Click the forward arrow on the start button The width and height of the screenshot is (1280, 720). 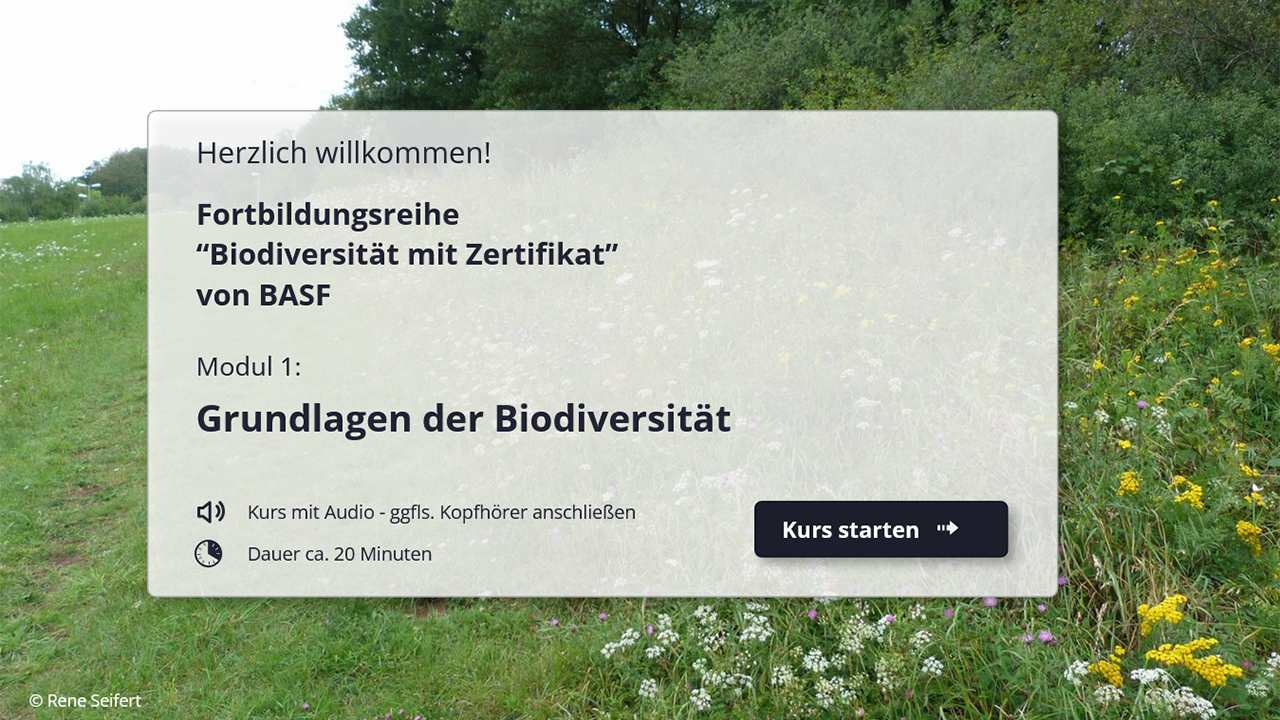[x=947, y=529]
